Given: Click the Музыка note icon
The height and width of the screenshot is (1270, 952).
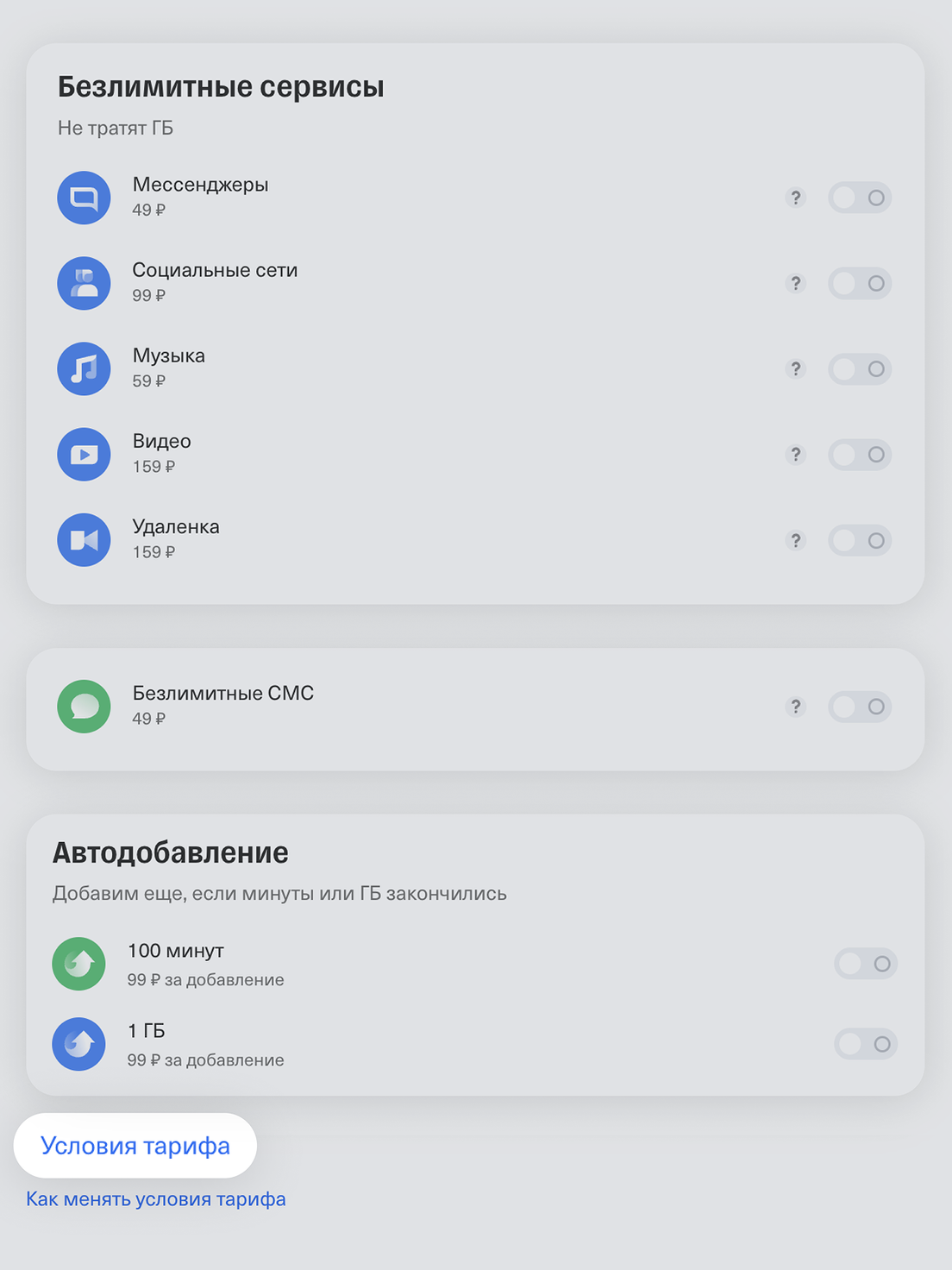Looking at the screenshot, I should click(84, 368).
